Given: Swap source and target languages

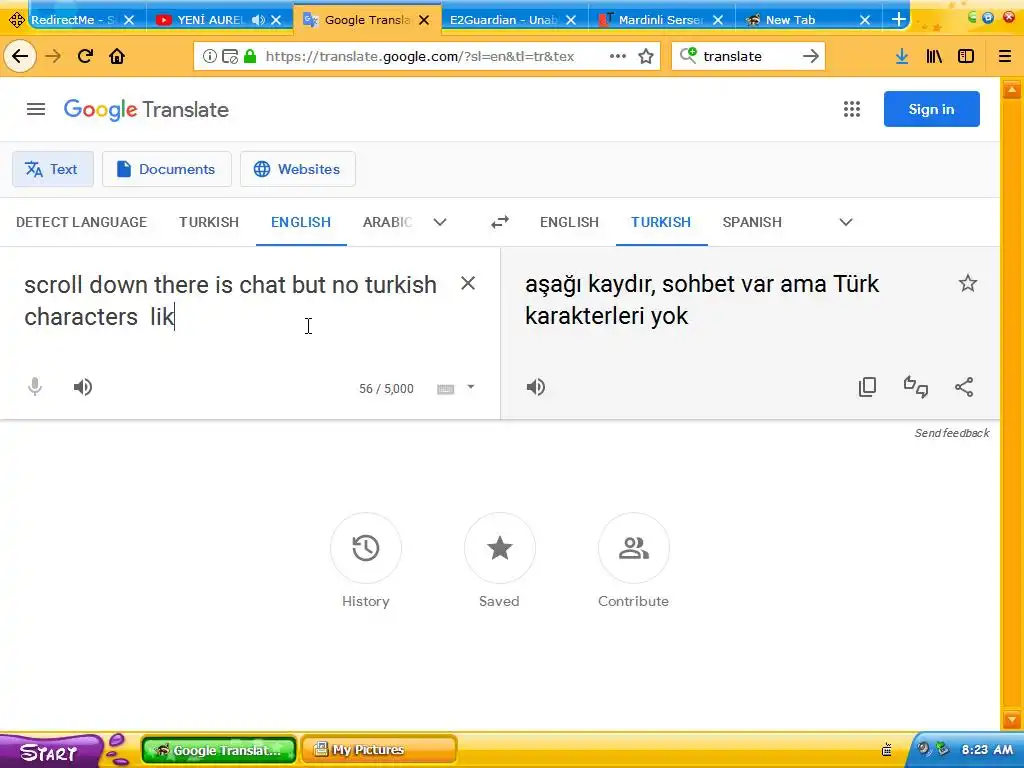Looking at the screenshot, I should click(x=500, y=223).
